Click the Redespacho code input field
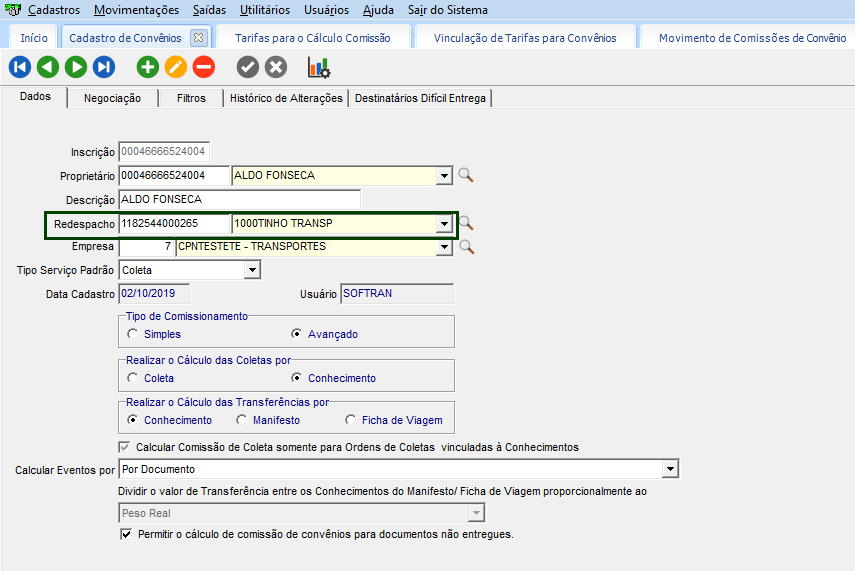The width and height of the screenshot is (855, 571). pyautogui.click(x=174, y=224)
